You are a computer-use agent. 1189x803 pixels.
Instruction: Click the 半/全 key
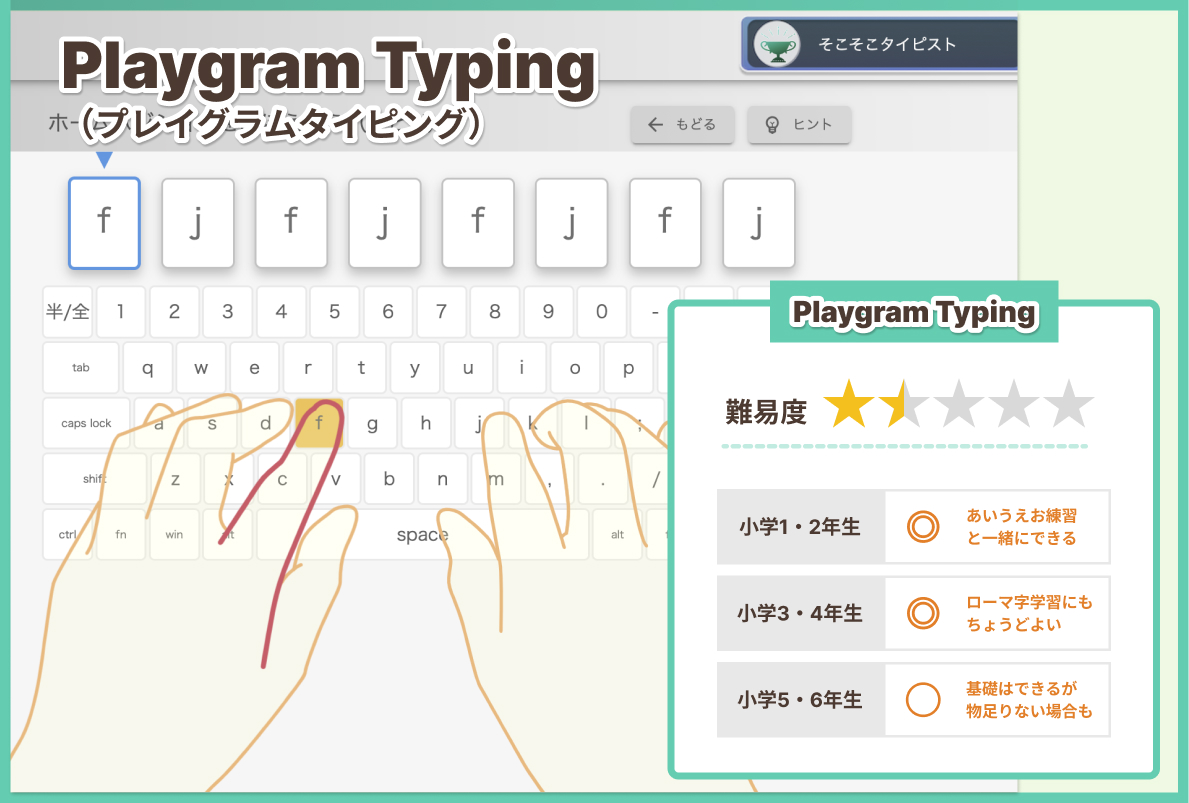click(67, 312)
